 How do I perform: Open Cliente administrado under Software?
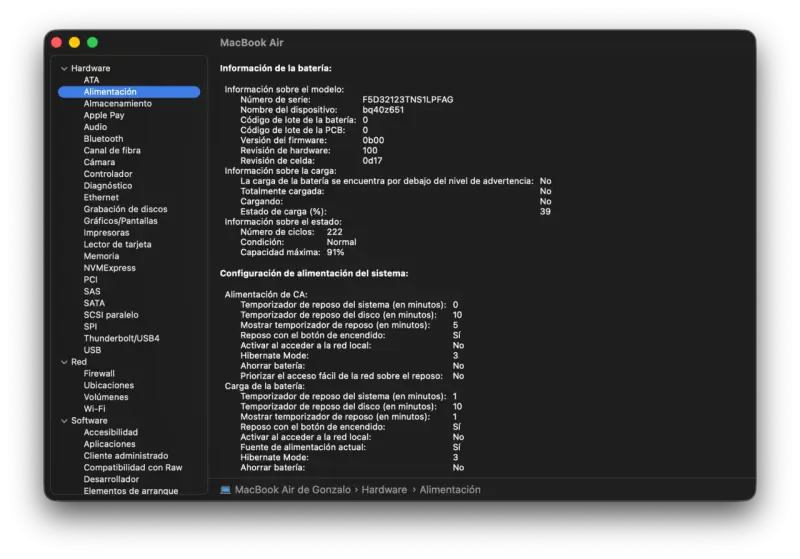(126, 455)
